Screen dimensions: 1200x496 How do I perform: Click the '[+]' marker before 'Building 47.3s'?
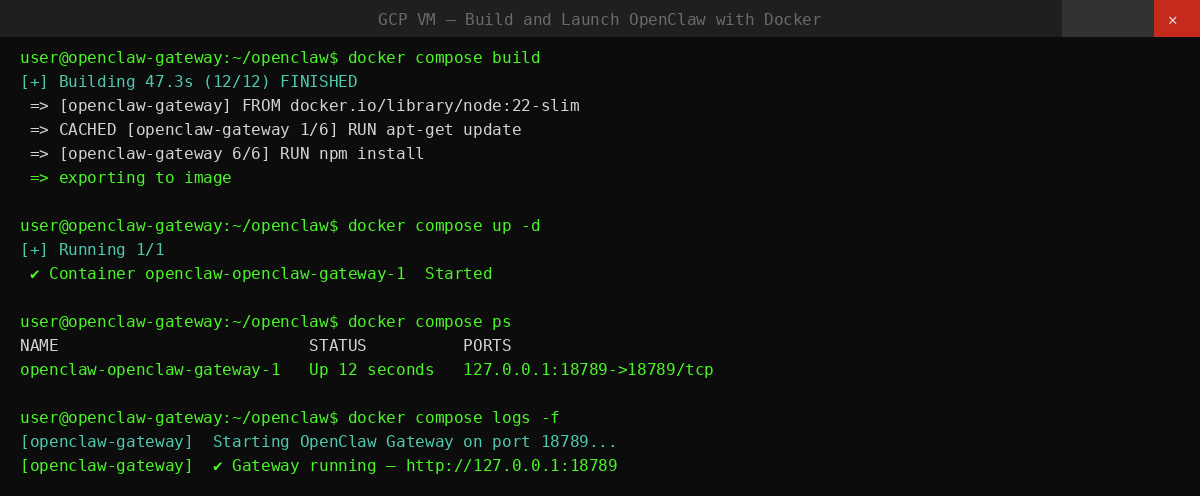[34, 82]
